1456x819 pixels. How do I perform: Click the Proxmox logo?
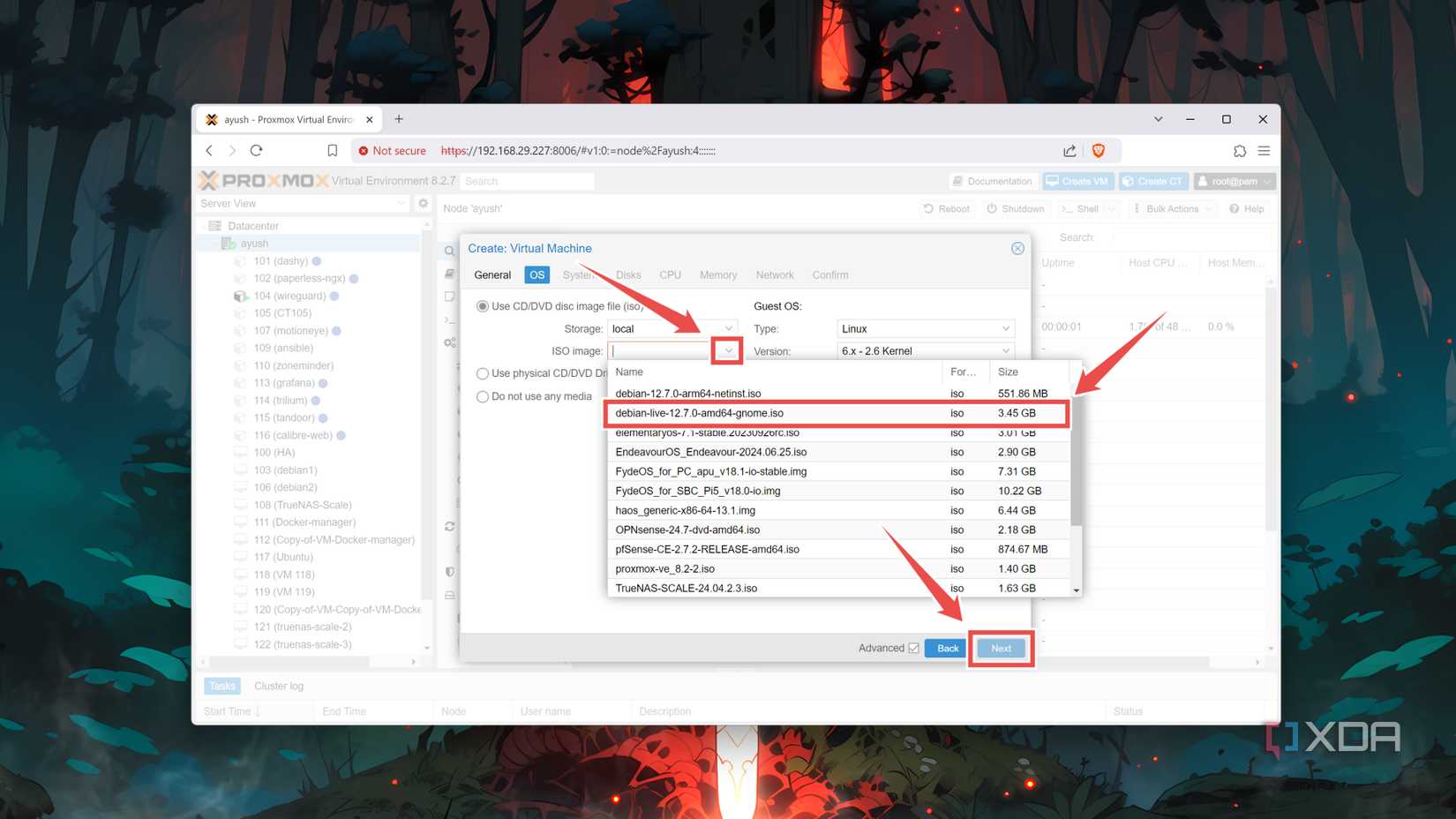[264, 181]
